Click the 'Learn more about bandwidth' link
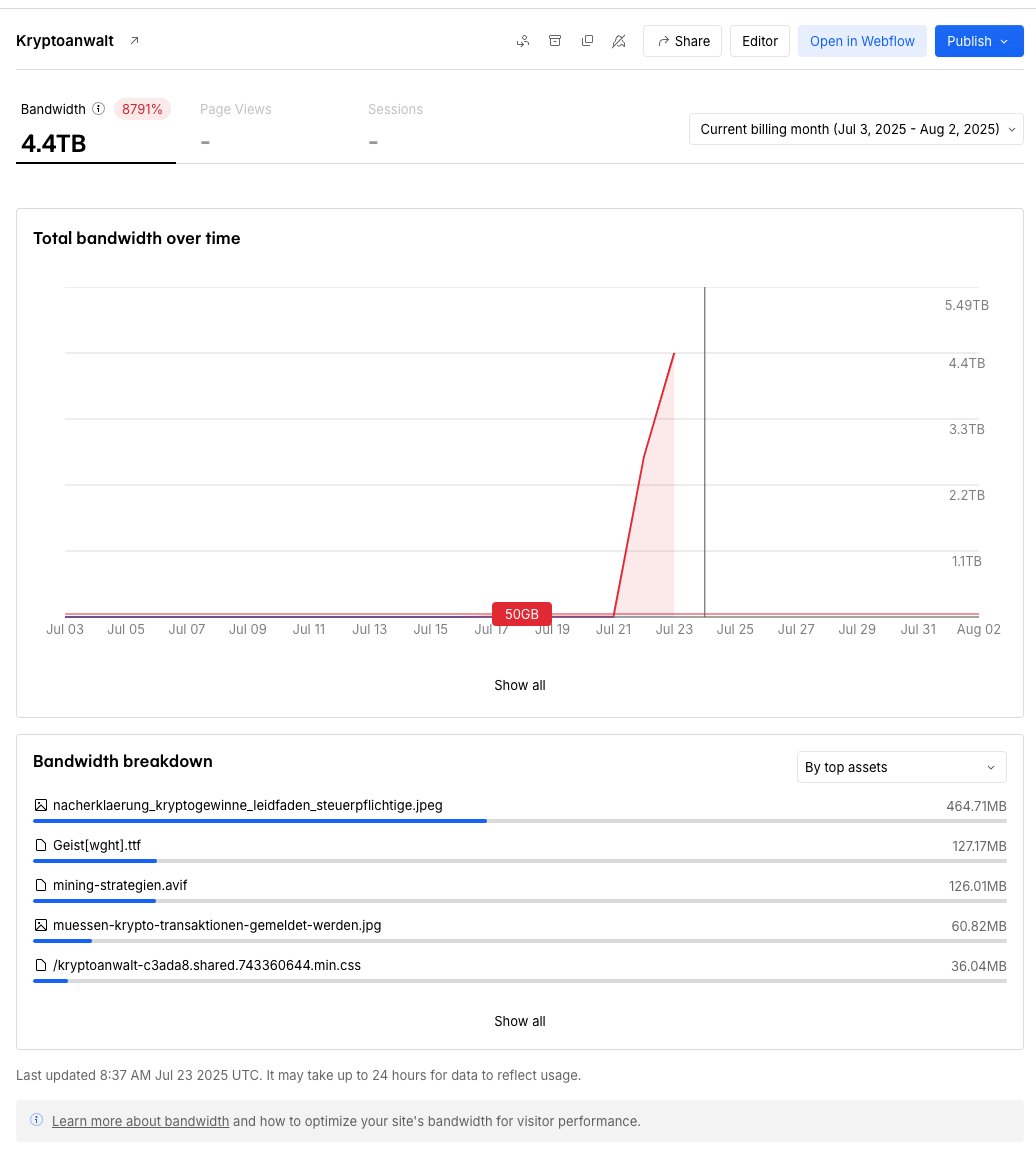Screen dimensions: 1036x1176 140,1120
